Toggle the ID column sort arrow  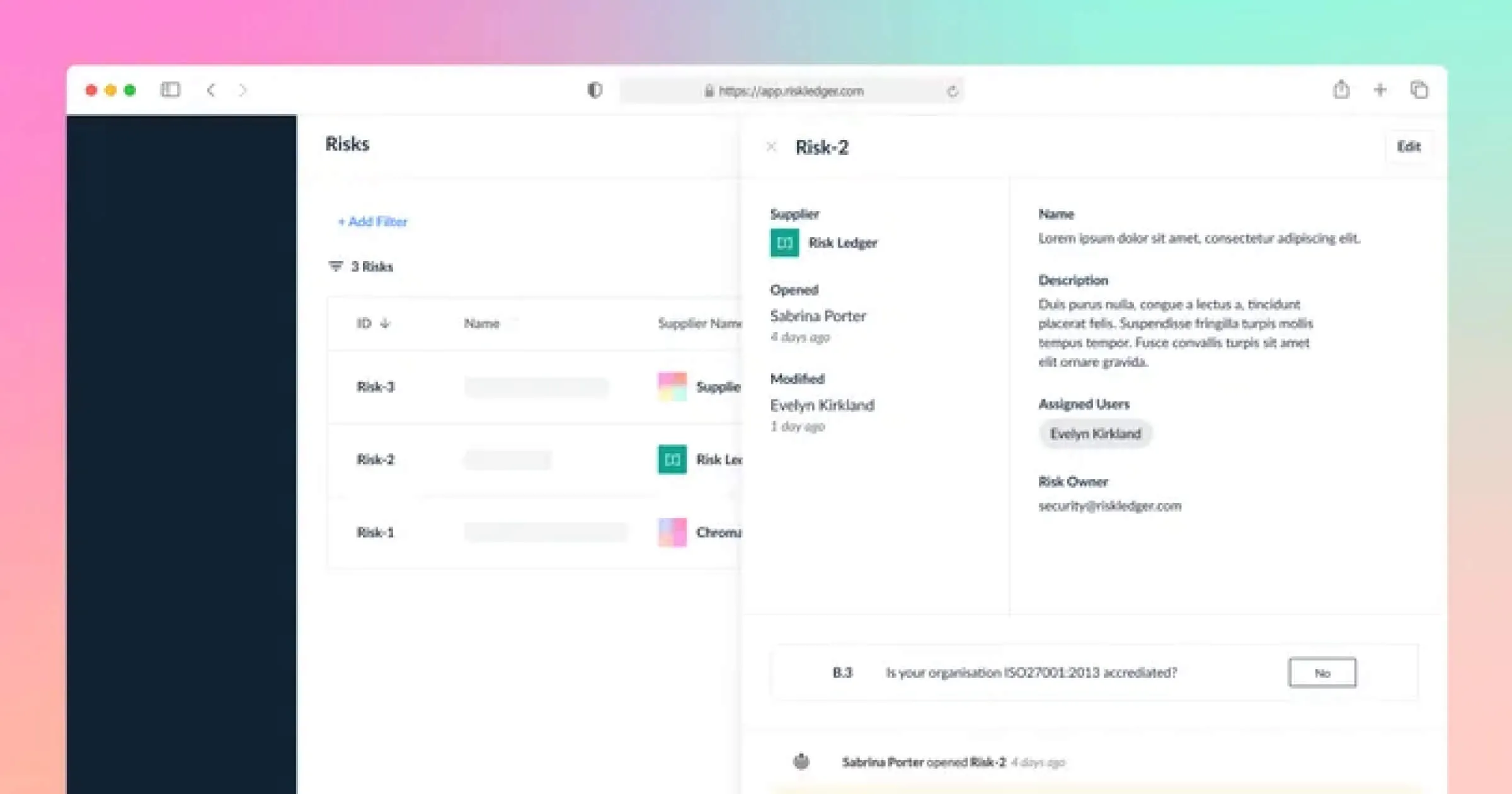(x=385, y=323)
